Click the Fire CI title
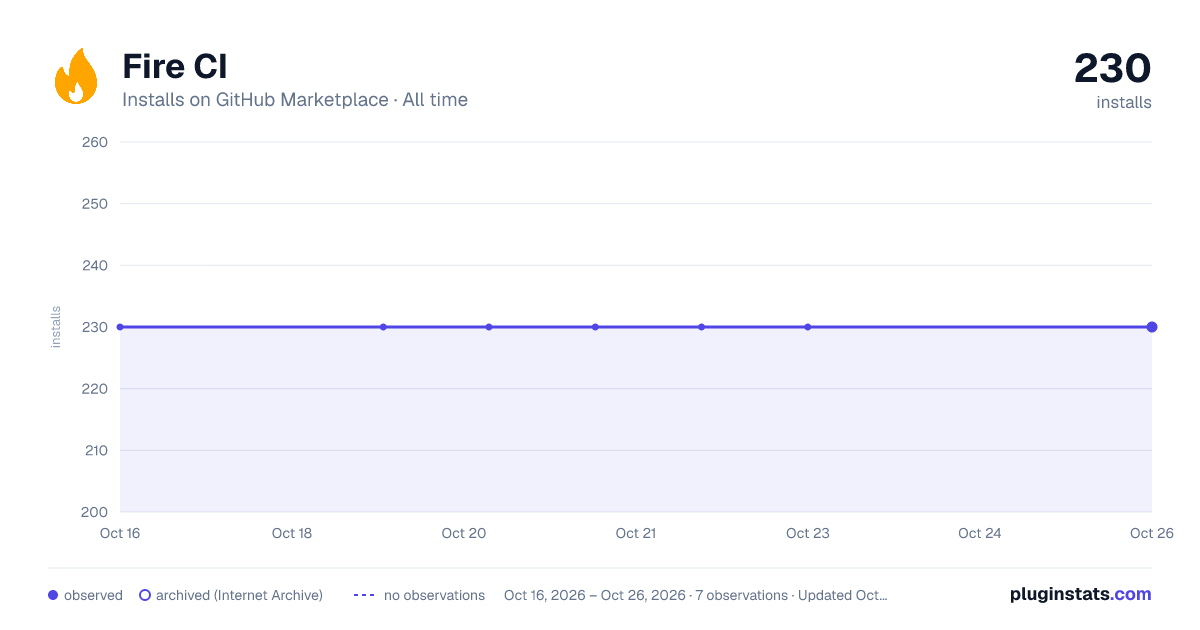1200x630 pixels. (x=175, y=67)
